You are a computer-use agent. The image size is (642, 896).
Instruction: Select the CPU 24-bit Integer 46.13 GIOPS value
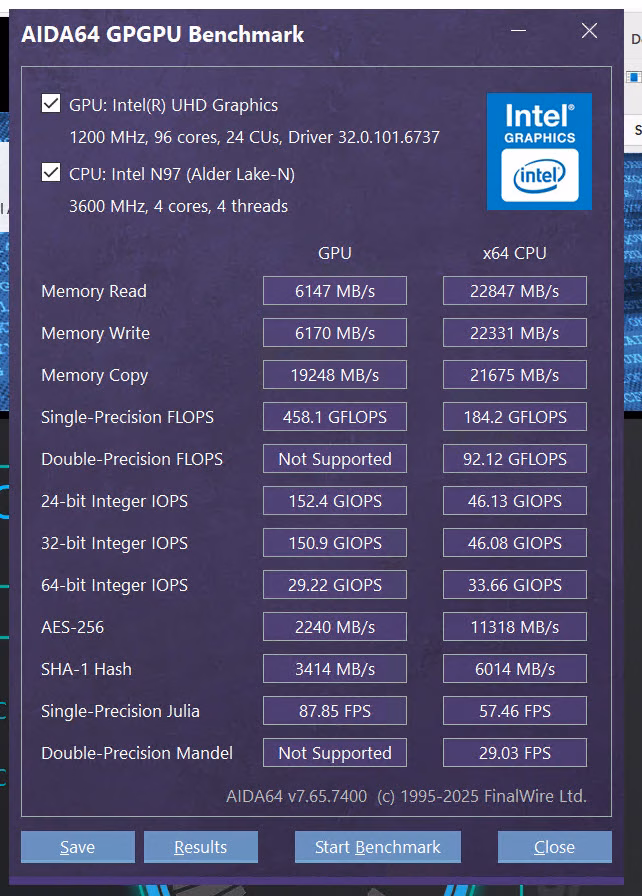pos(515,501)
